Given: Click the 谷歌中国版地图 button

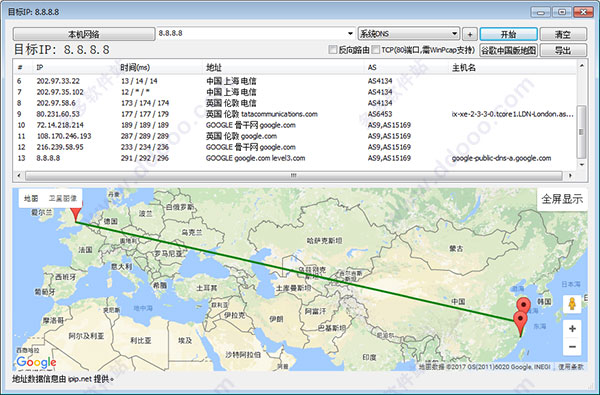Looking at the screenshot, I should click(509, 50).
